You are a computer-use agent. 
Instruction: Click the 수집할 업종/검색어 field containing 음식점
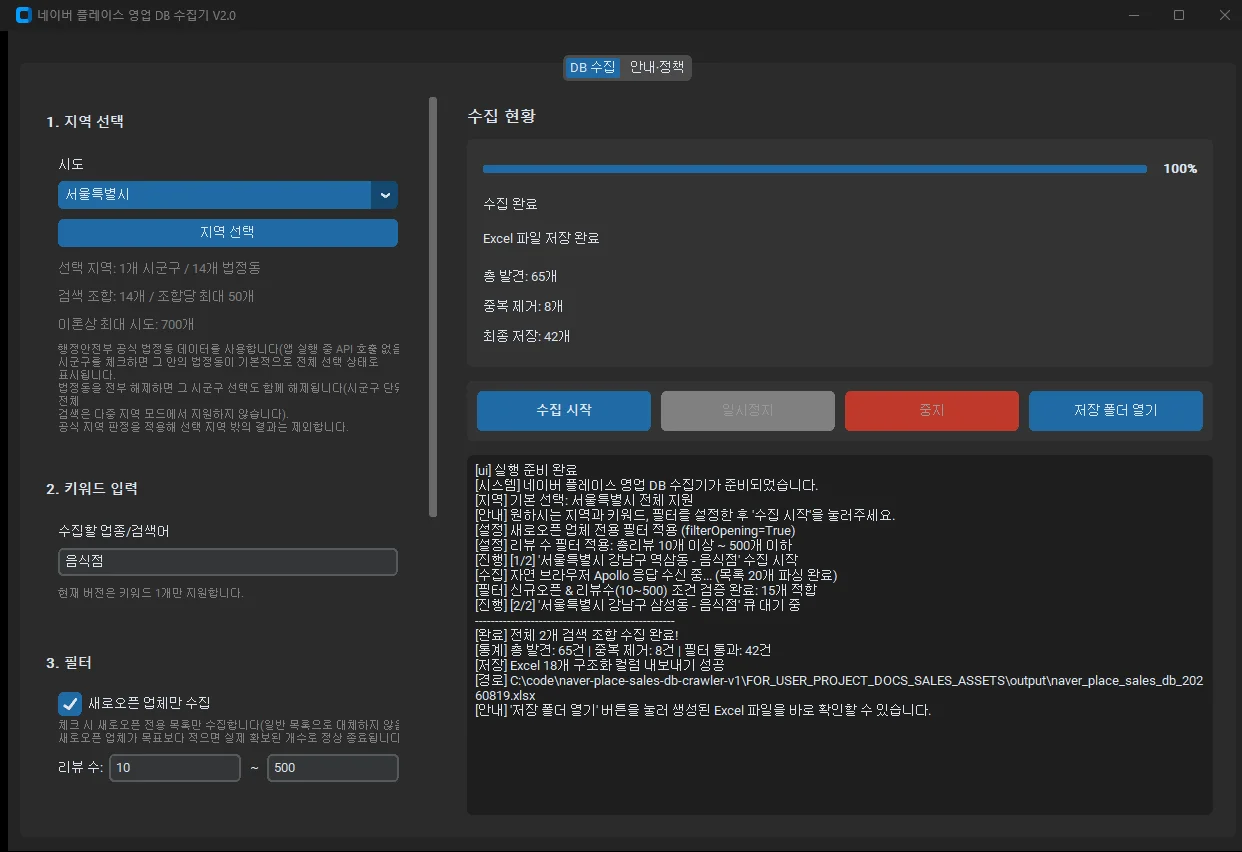click(228, 562)
